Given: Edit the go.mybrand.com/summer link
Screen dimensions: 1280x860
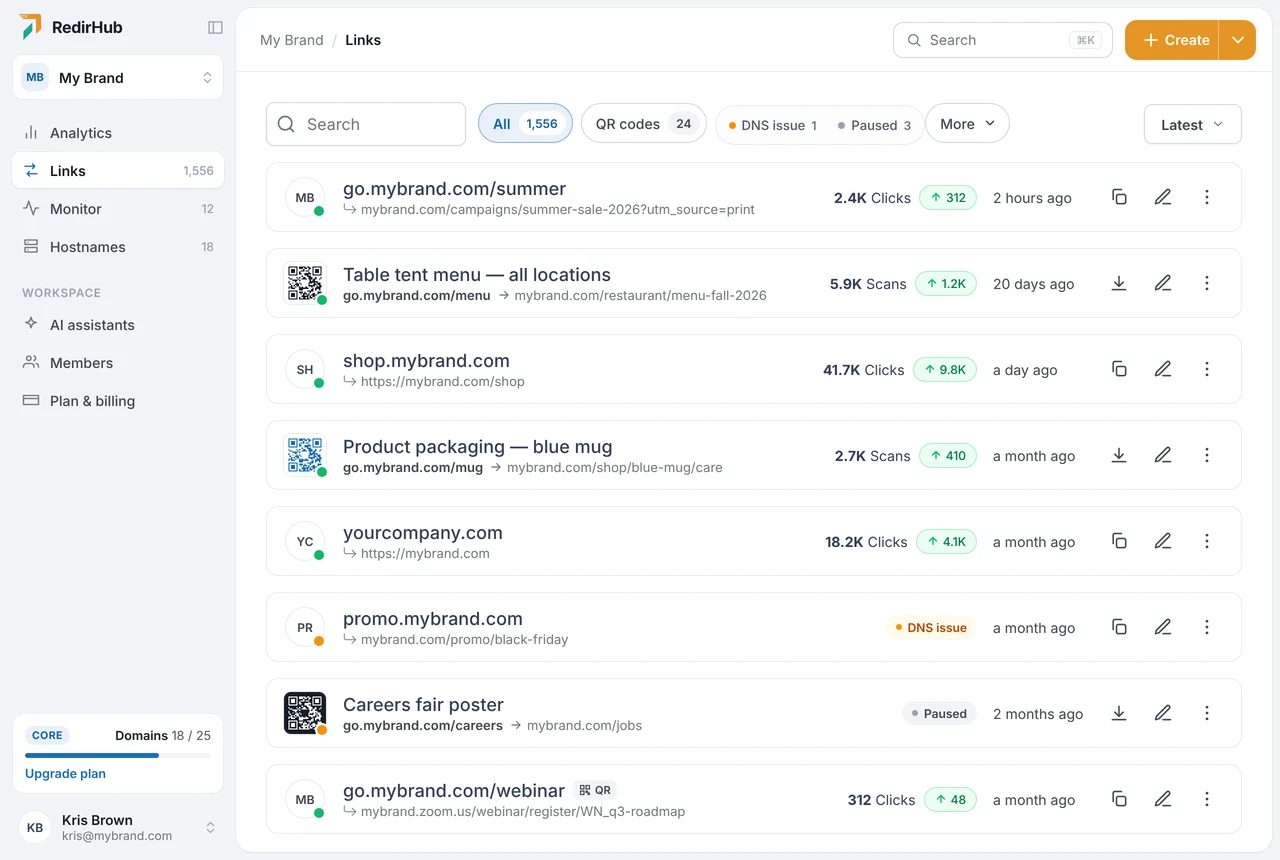Looking at the screenshot, I should click(1163, 197).
